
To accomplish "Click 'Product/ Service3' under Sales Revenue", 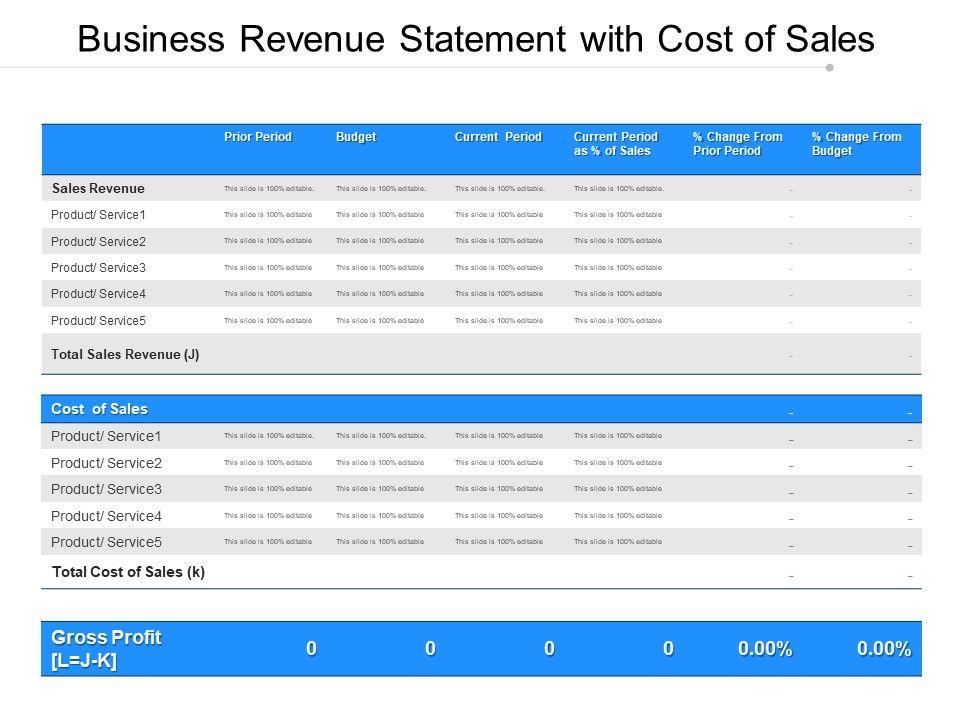I will [98, 268].
